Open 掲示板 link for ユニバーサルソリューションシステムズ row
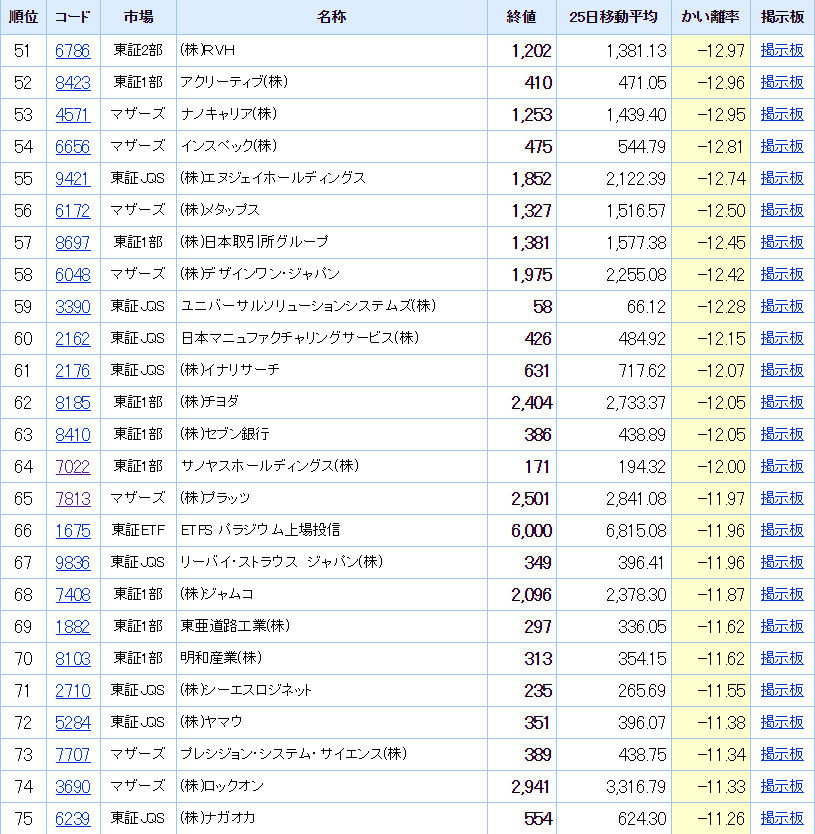This screenshot has height=834, width=815. click(782, 306)
